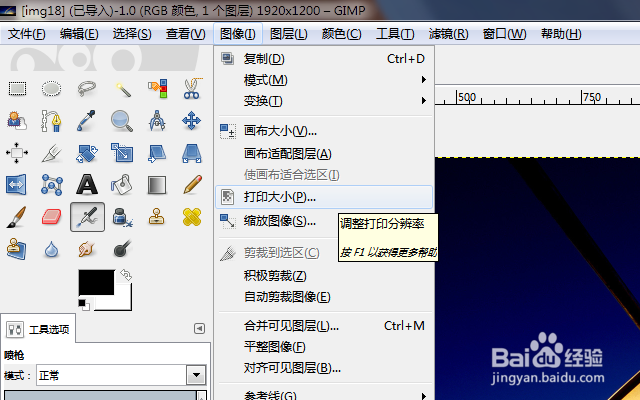640x400 pixels.
Task: Select the Text tool
Action: 87,184
